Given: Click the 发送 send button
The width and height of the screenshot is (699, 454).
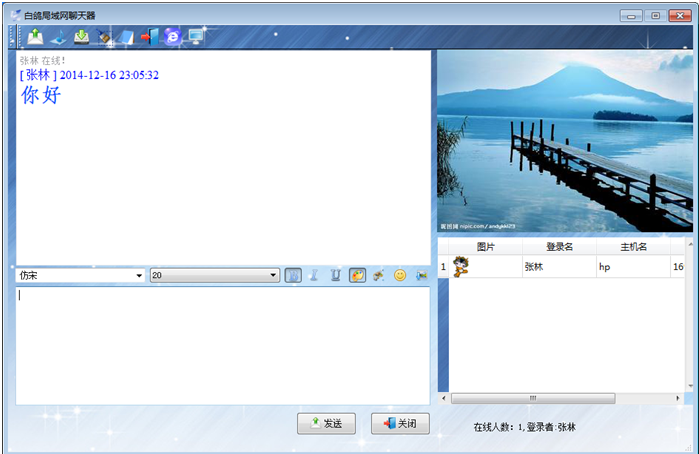Looking at the screenshot, I should [326, 423].
